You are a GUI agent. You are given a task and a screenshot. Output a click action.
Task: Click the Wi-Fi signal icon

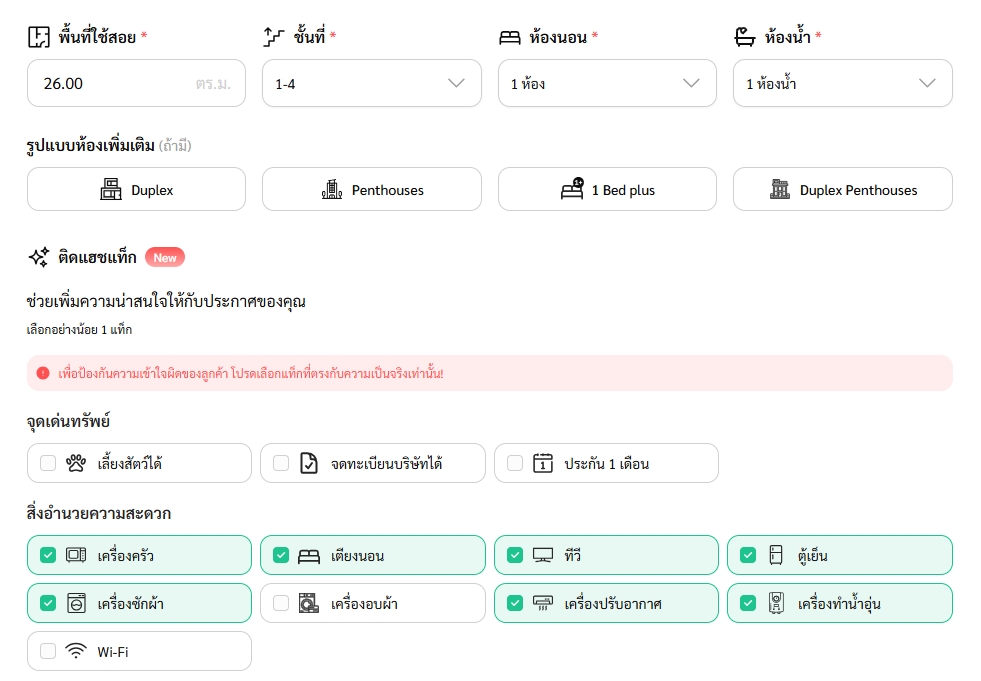tap(76, 651)
